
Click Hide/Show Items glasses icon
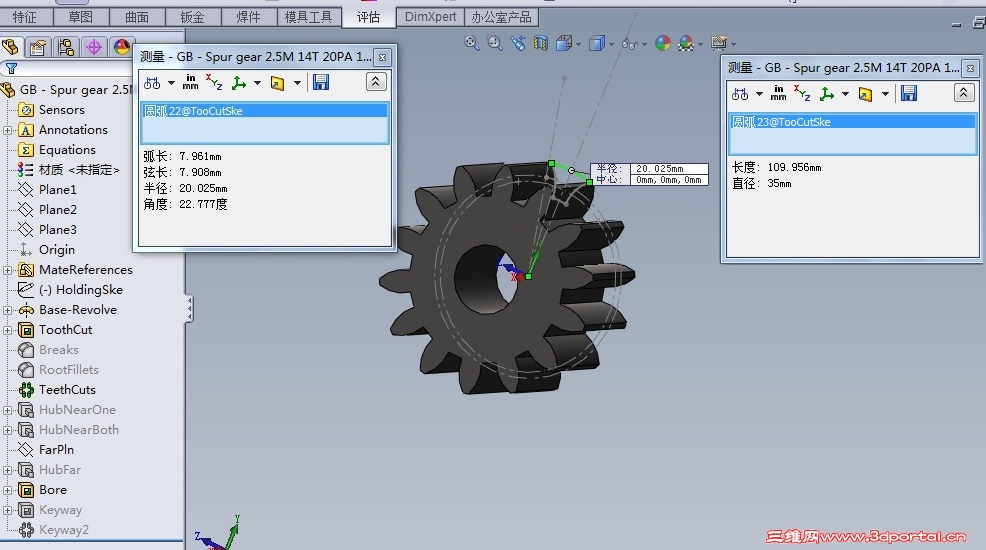coord(629,43)
